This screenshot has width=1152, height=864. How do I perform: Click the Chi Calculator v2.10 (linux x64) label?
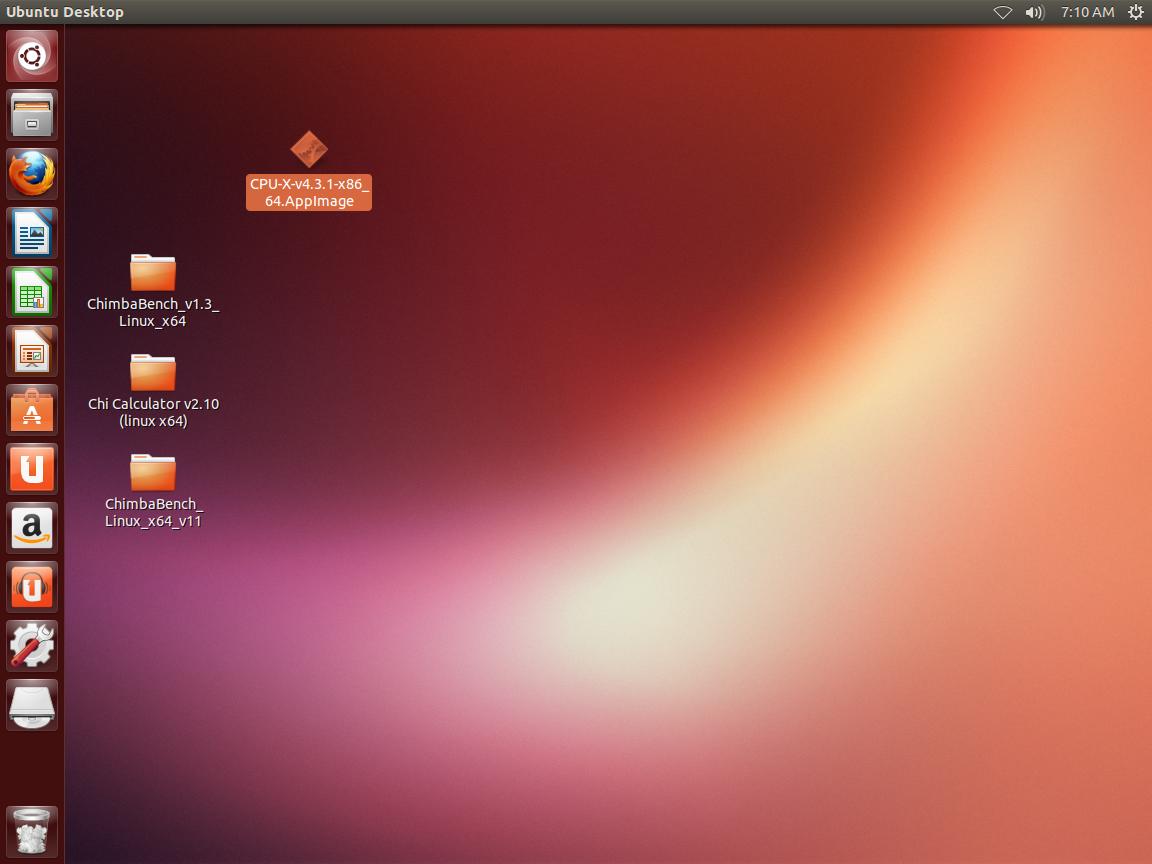(154, 412)
